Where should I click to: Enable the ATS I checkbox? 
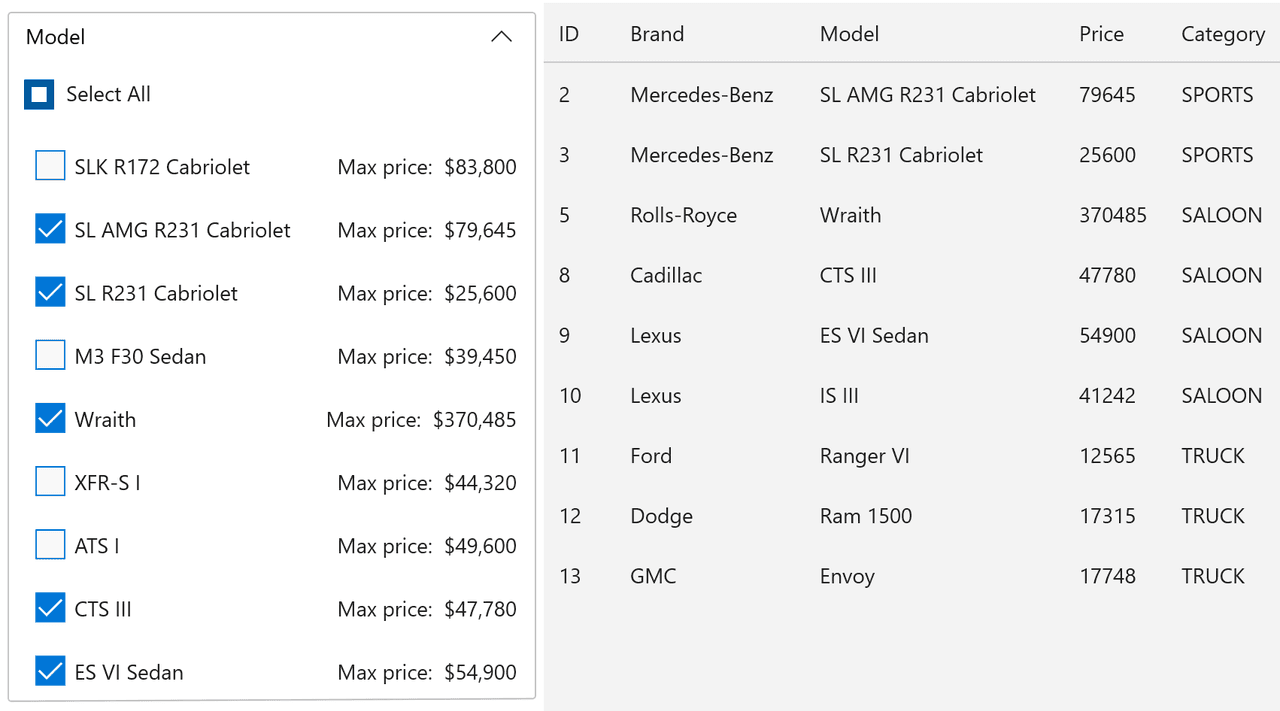[x=50, y=546]
